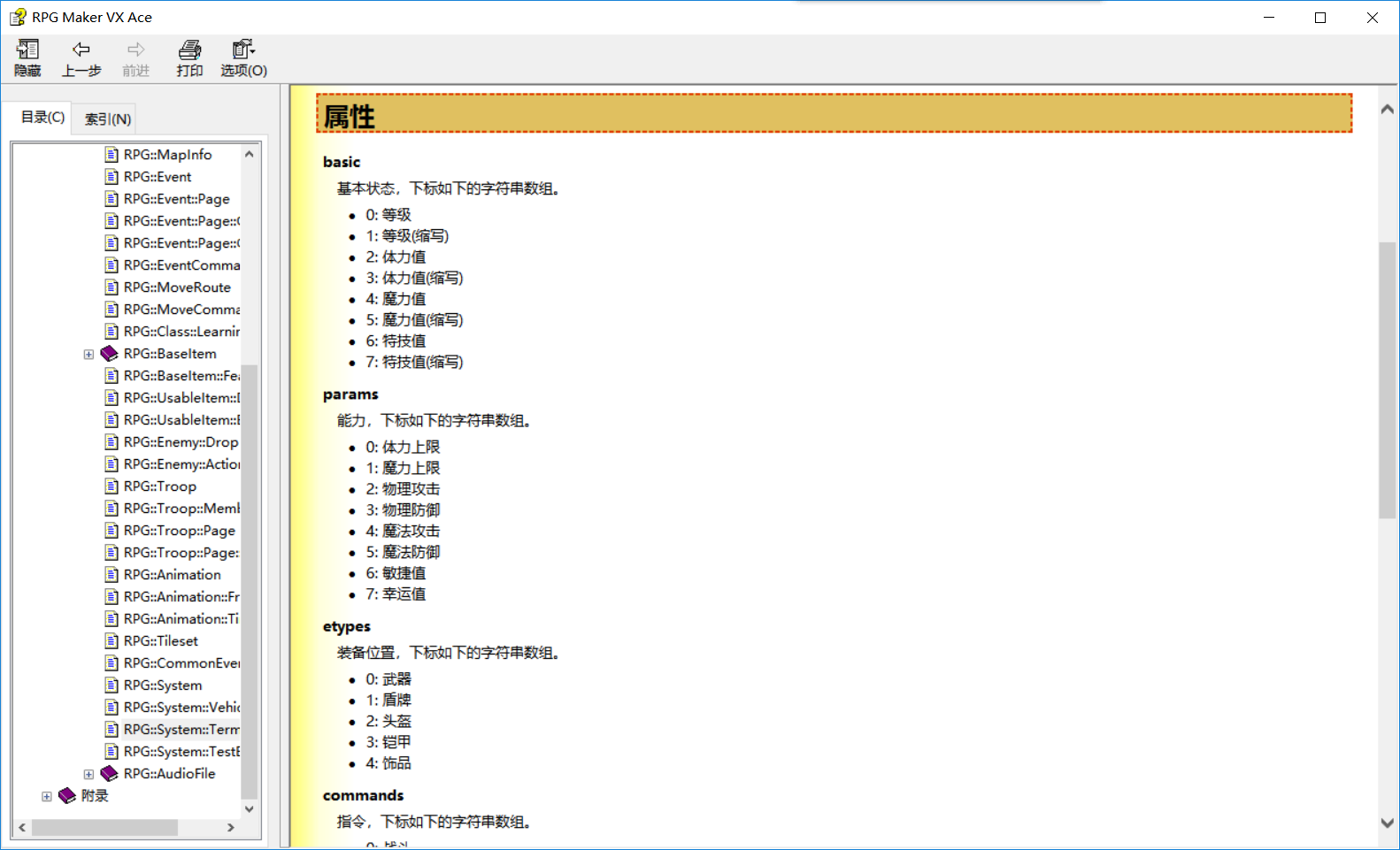
Task: Expand the 附录 appendix tree node
Action: pos(47,796)
